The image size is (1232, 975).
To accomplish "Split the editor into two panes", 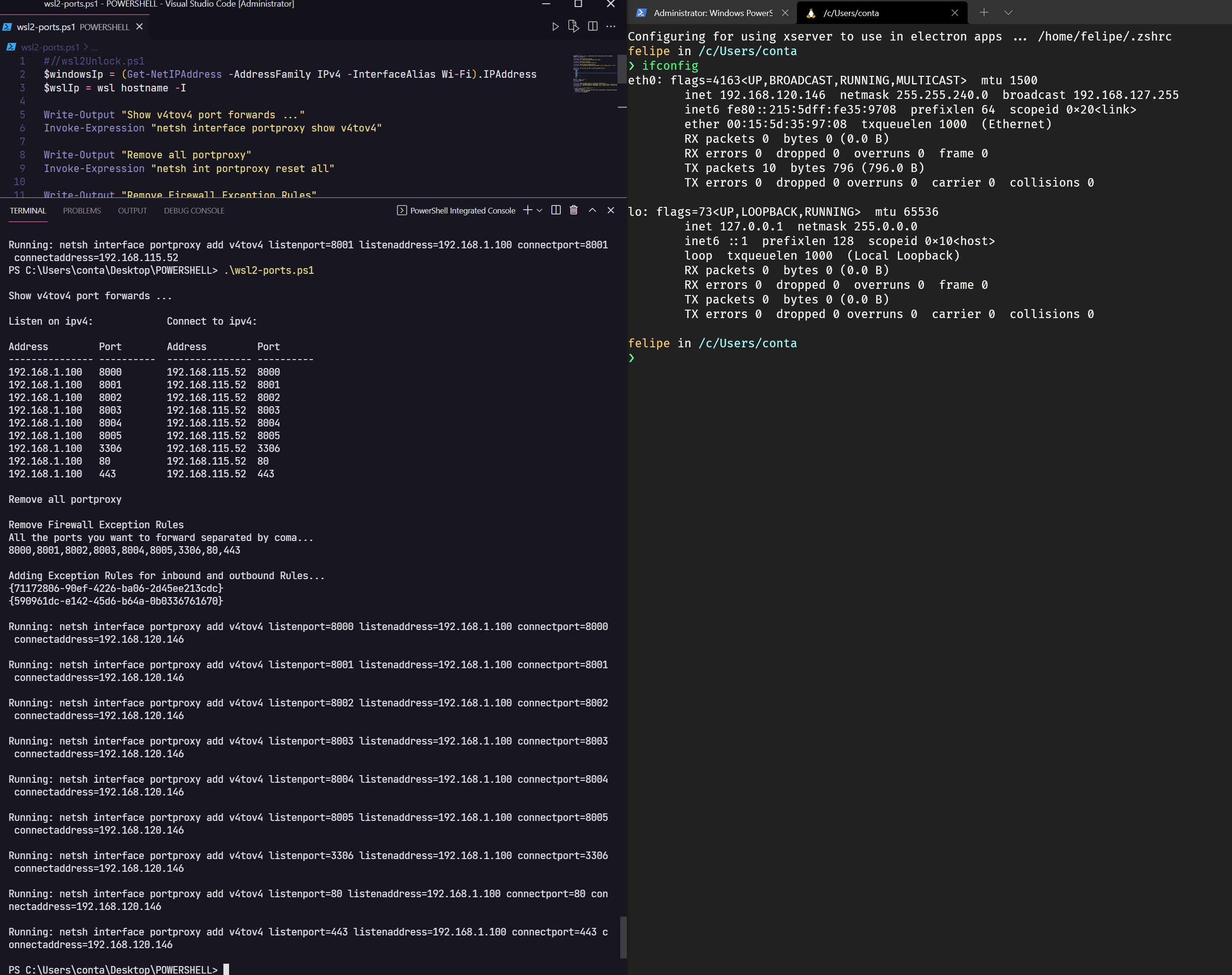I will [592, 26].
